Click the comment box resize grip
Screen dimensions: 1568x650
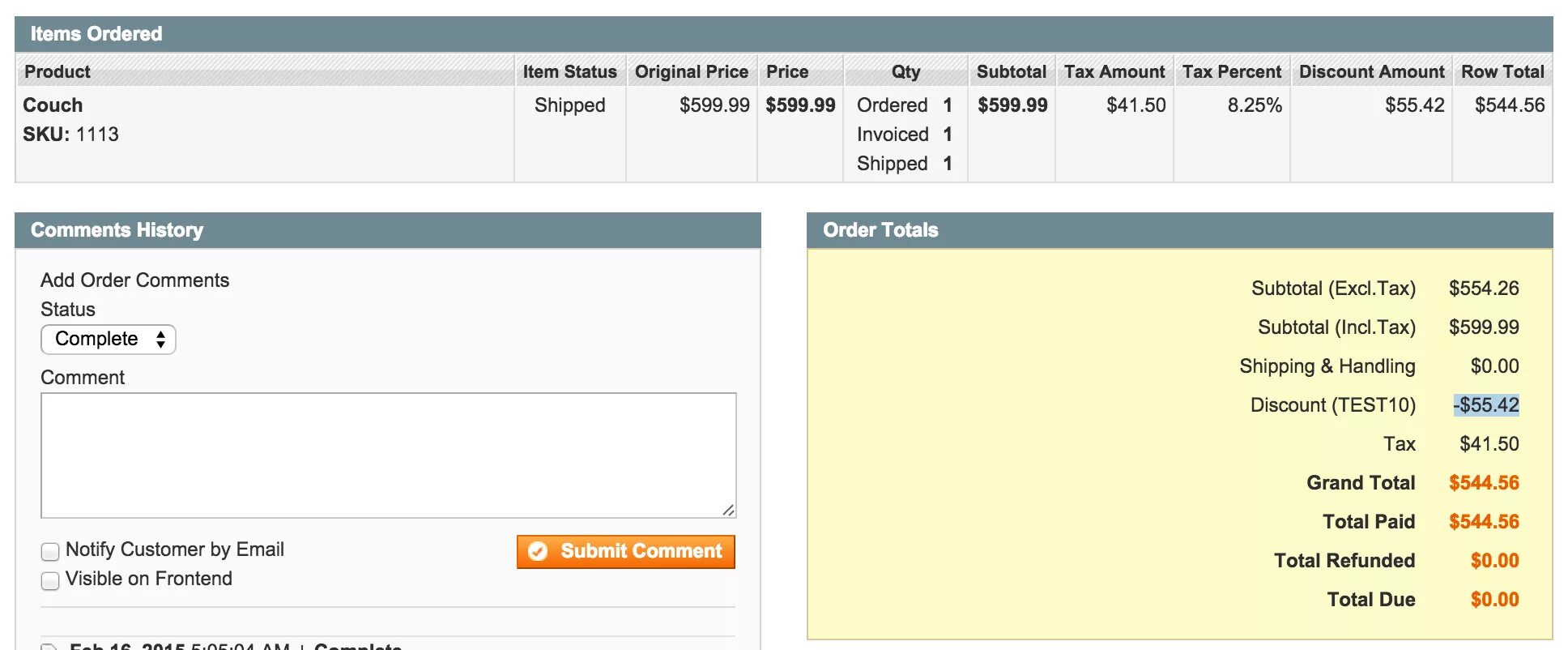pos(728,510)
